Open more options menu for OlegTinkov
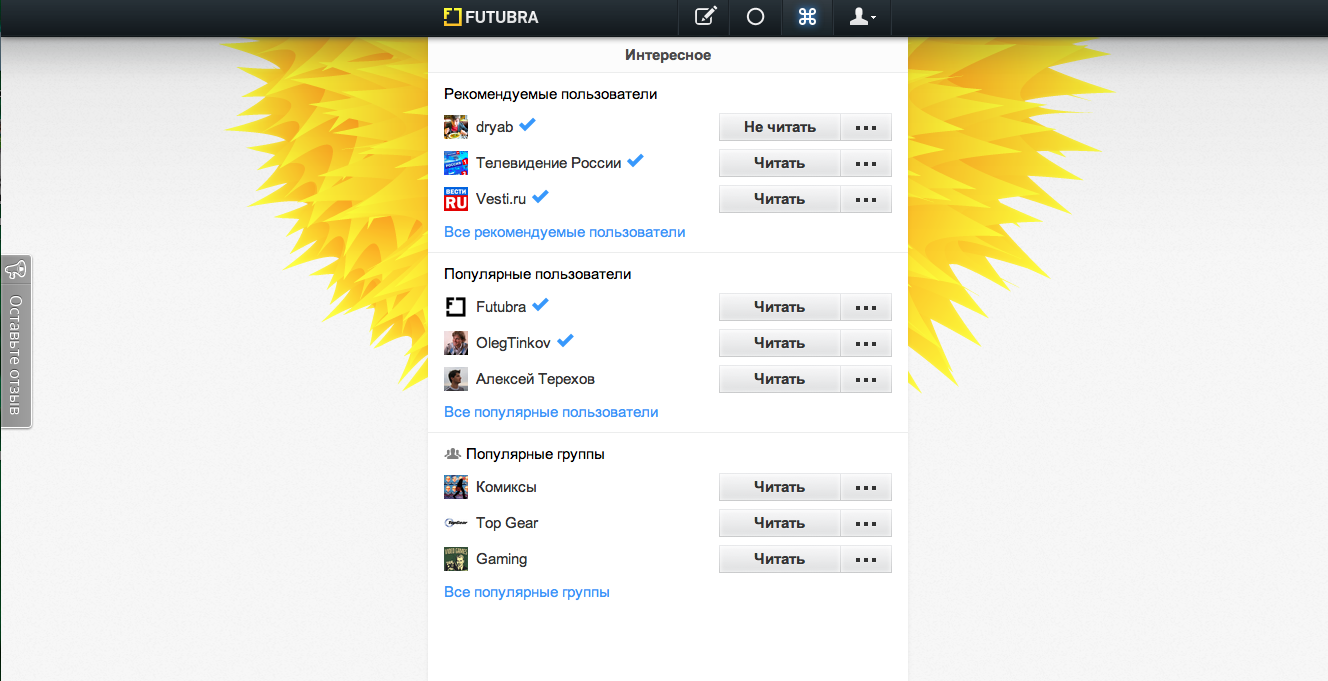The width and height of the screenshot is (1328, 681). pyautogui.click(x=866, y=343)
